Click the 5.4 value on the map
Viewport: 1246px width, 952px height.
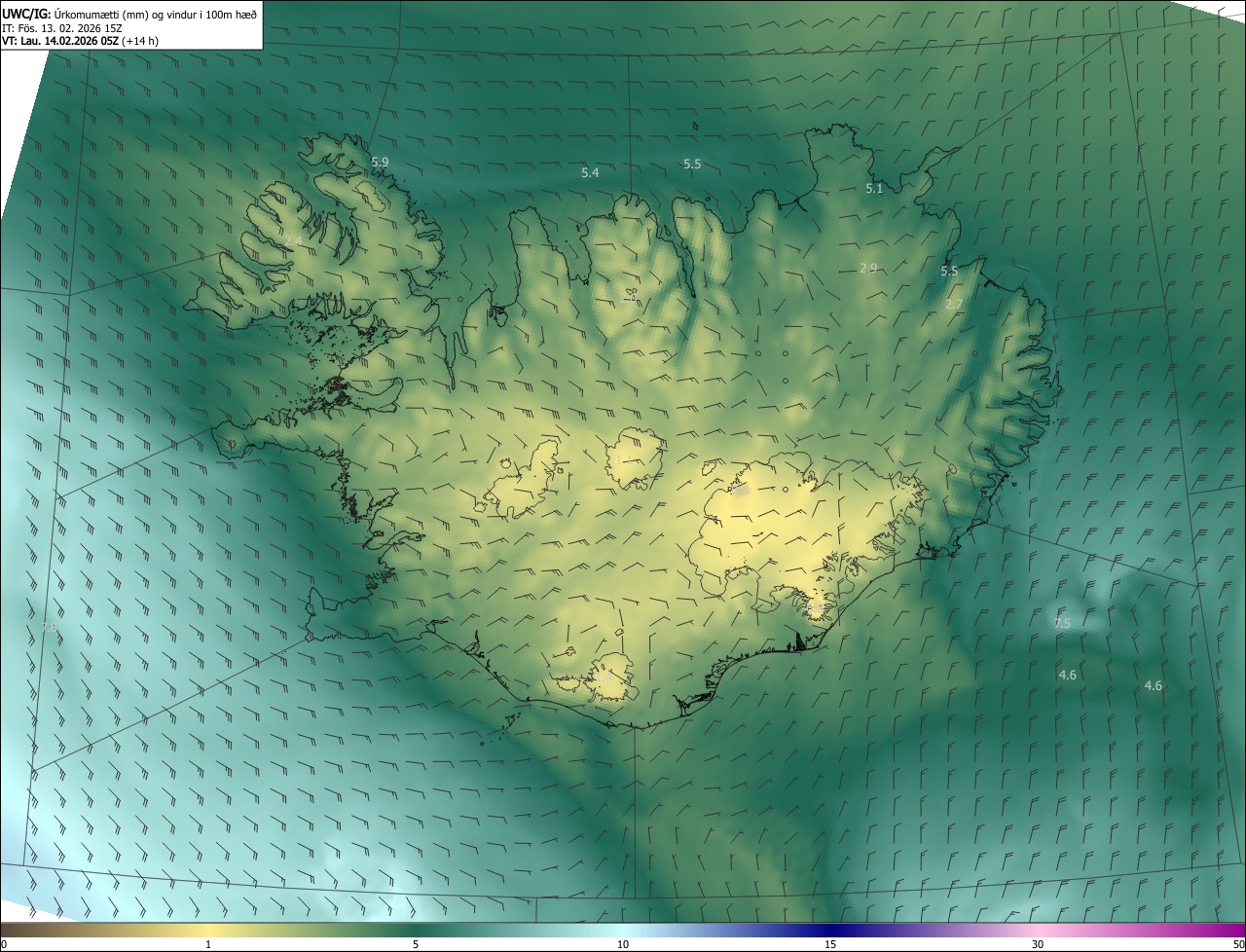[590, 172]
